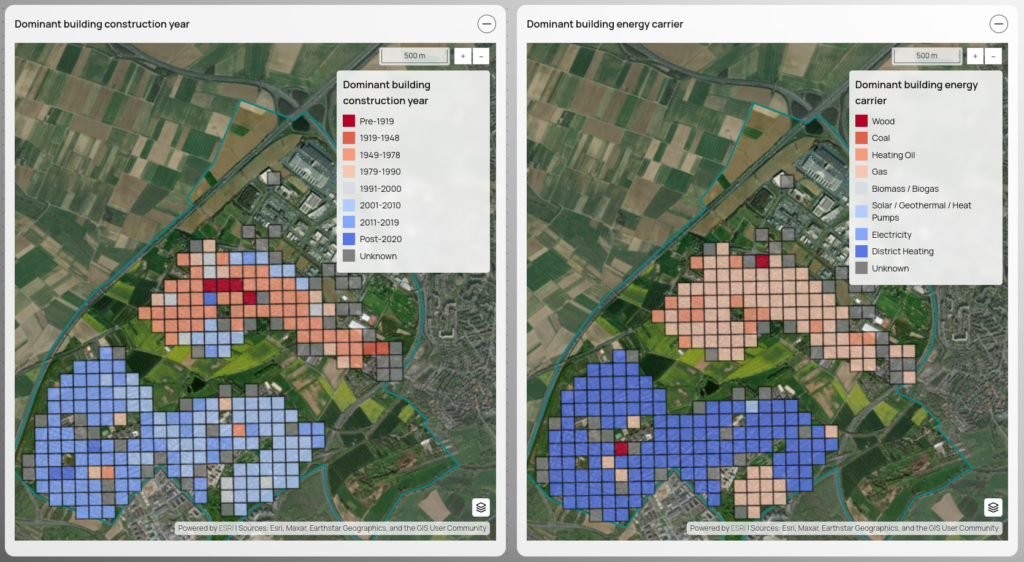Click the Post-2020 legend color swatch
The height and width of the screenshot is (562, 1024).
pos(349,239)
